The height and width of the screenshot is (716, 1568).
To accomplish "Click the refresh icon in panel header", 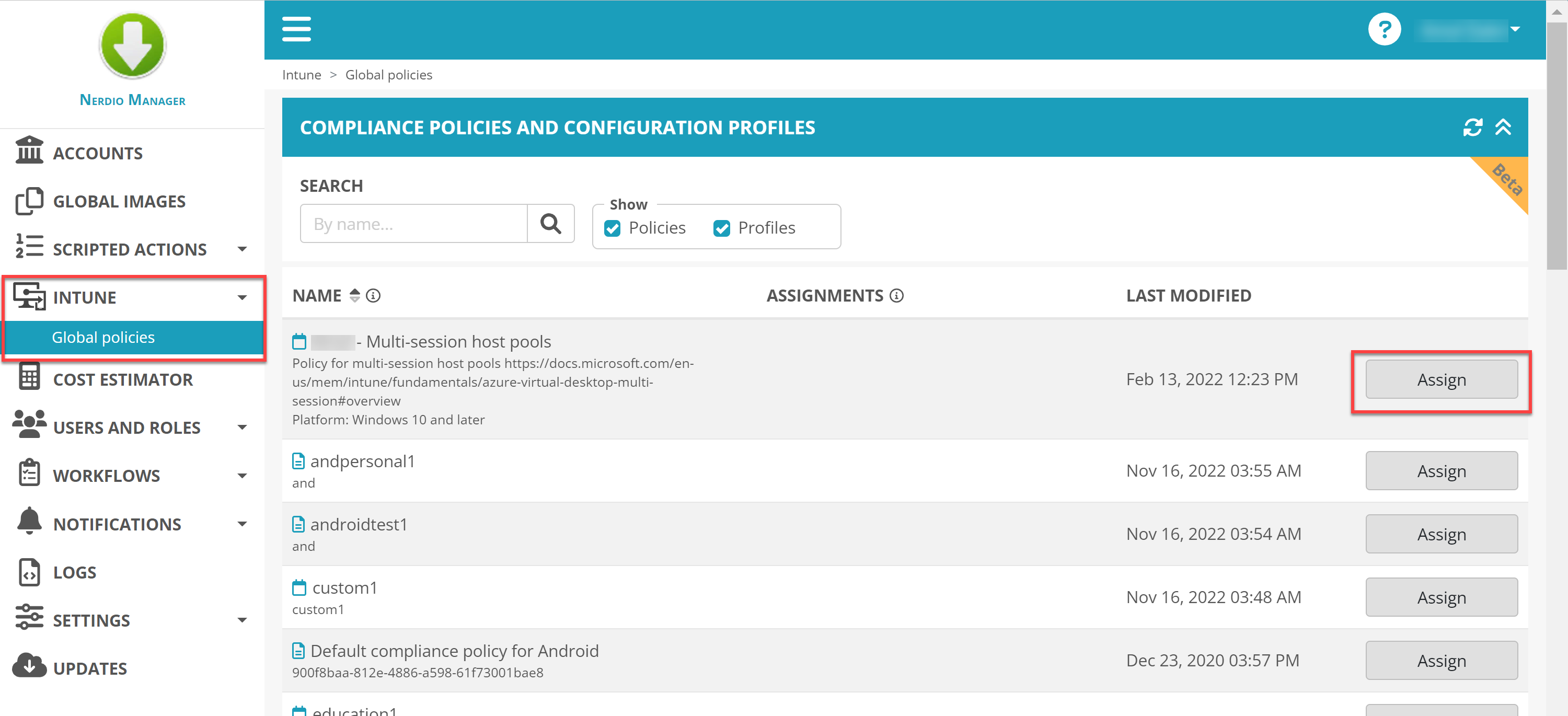I will [1472, 127].
